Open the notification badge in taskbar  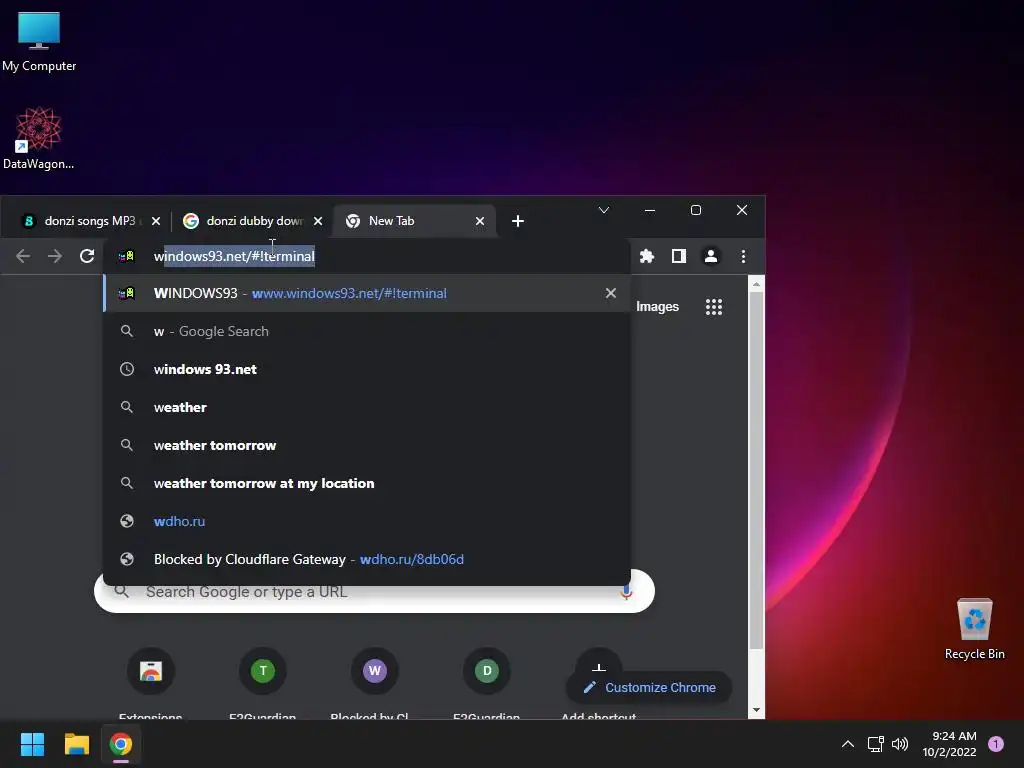pos(996,744)
